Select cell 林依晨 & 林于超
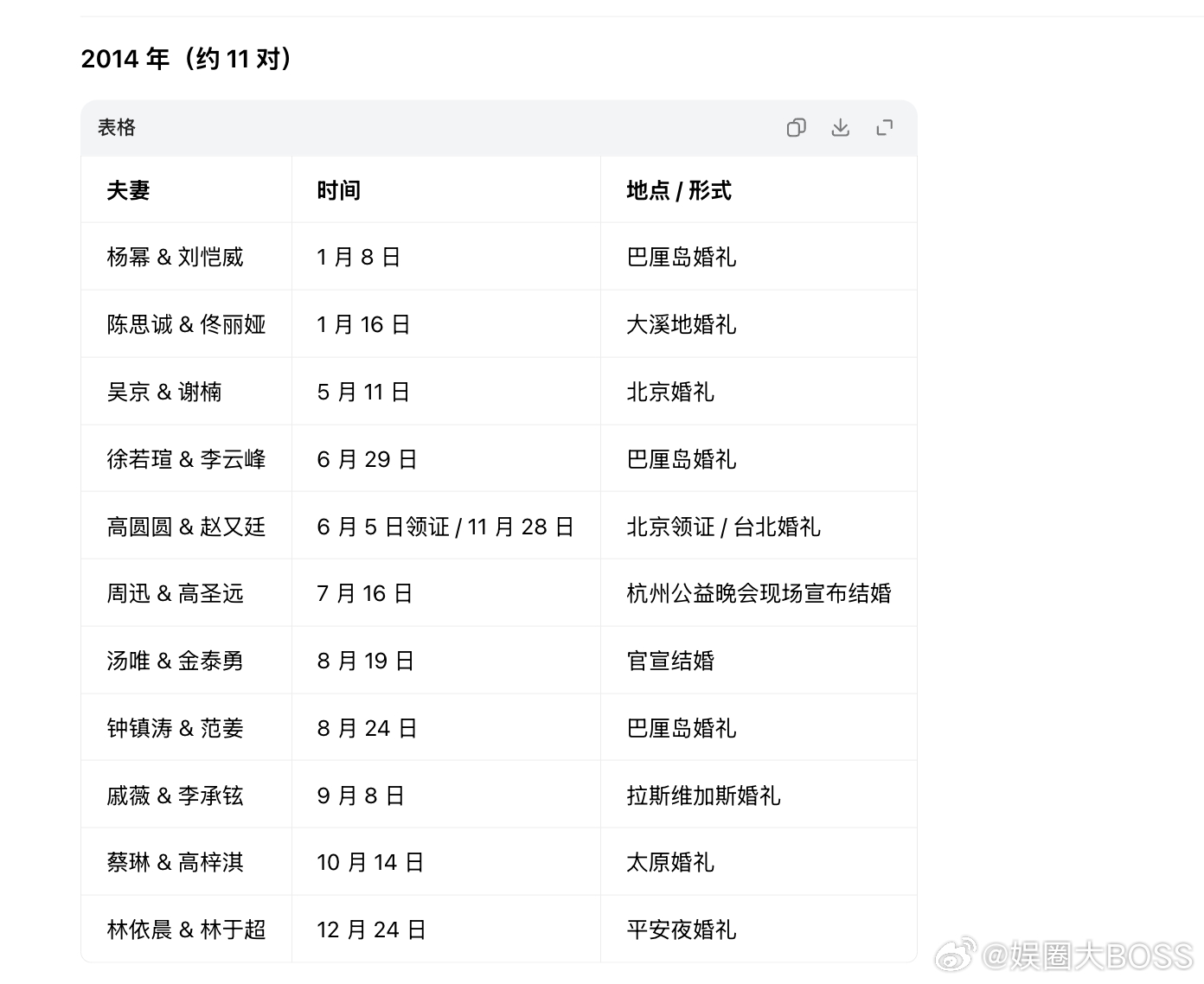This screenshot has width=1204, height=984. [x=186, y=930]
